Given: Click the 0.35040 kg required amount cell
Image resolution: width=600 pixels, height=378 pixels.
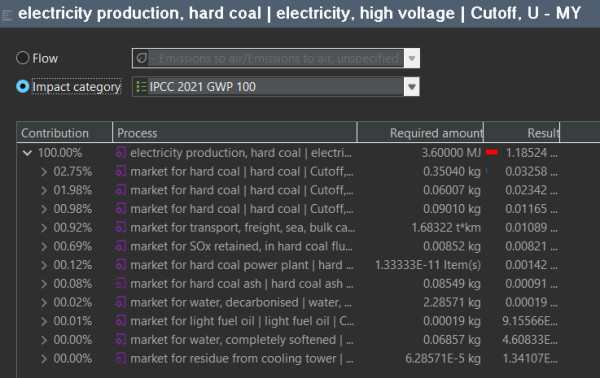Looking at the screenshot, I should 452,171.
